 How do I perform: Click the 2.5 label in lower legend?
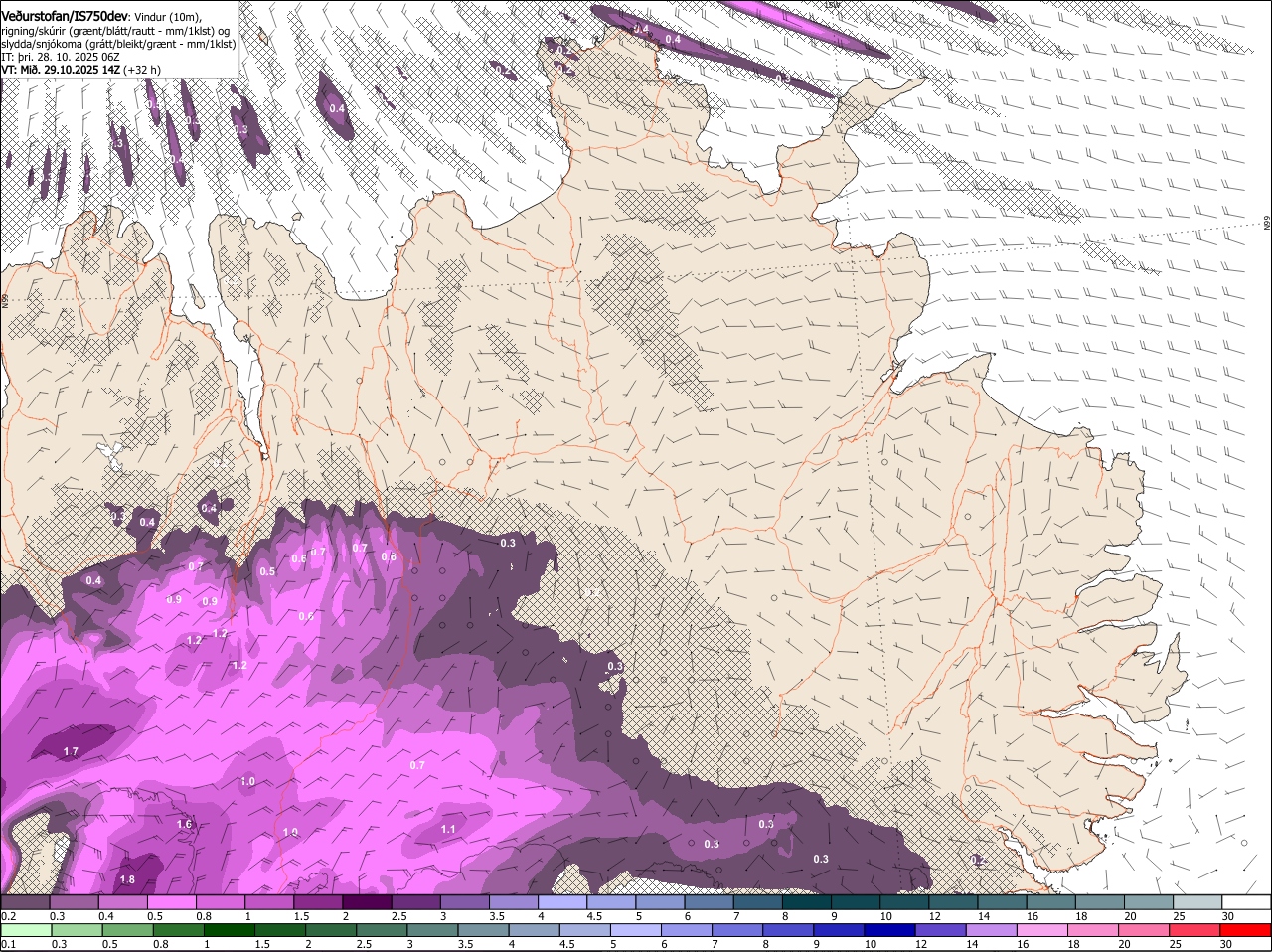click(364, 944)
